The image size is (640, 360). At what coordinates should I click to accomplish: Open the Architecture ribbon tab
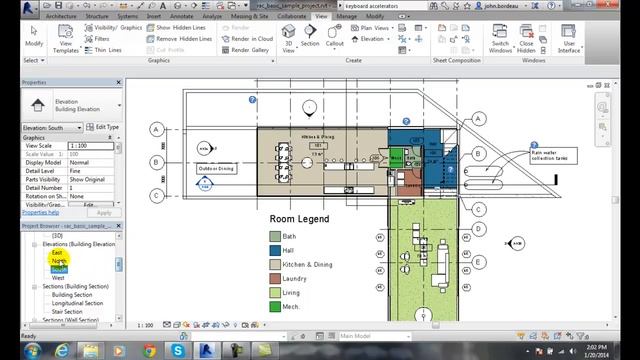click(x=61, y=16)
